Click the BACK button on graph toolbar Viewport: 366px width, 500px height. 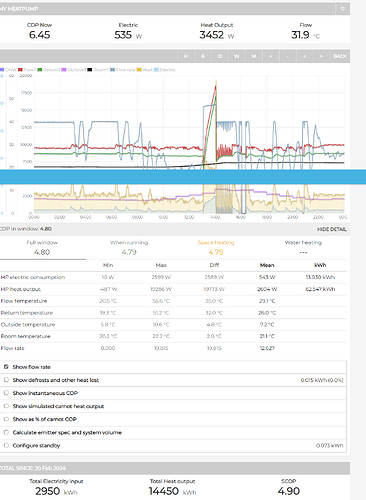(x=340, y=56)
